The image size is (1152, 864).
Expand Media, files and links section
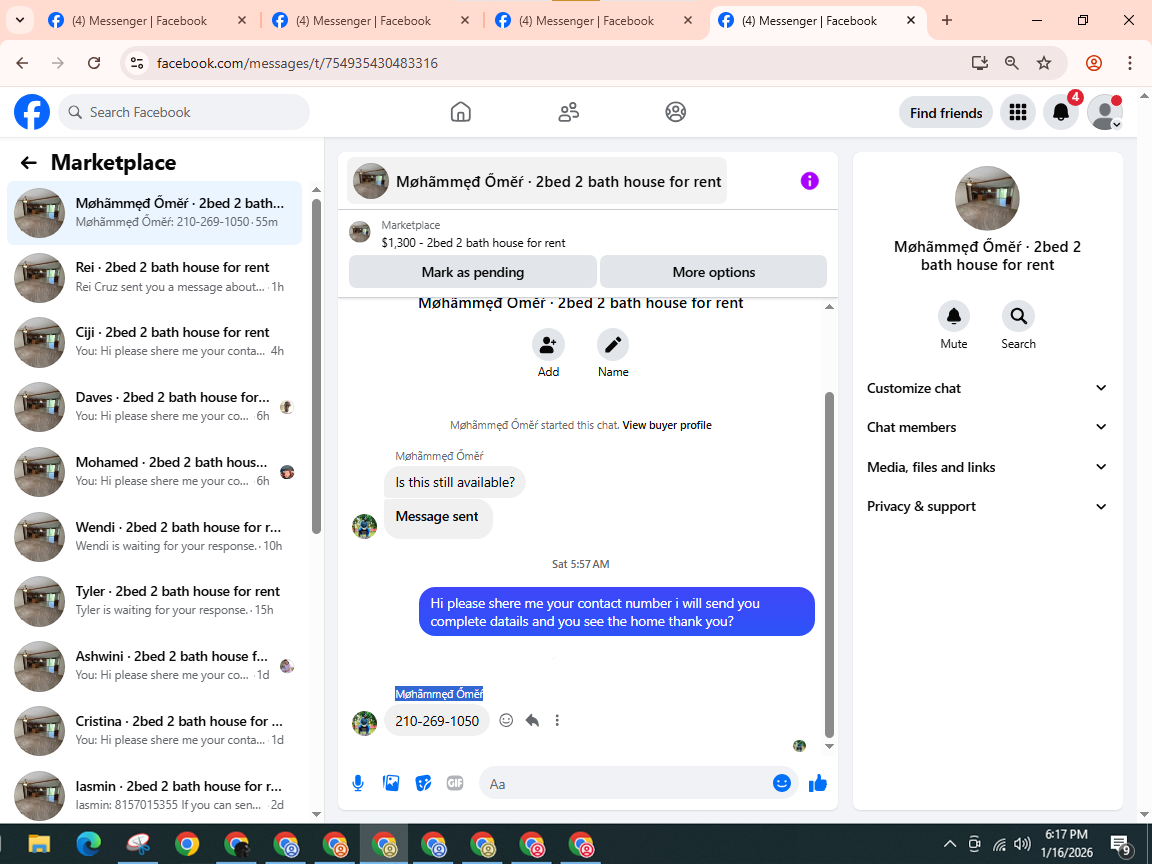[987, 467]
